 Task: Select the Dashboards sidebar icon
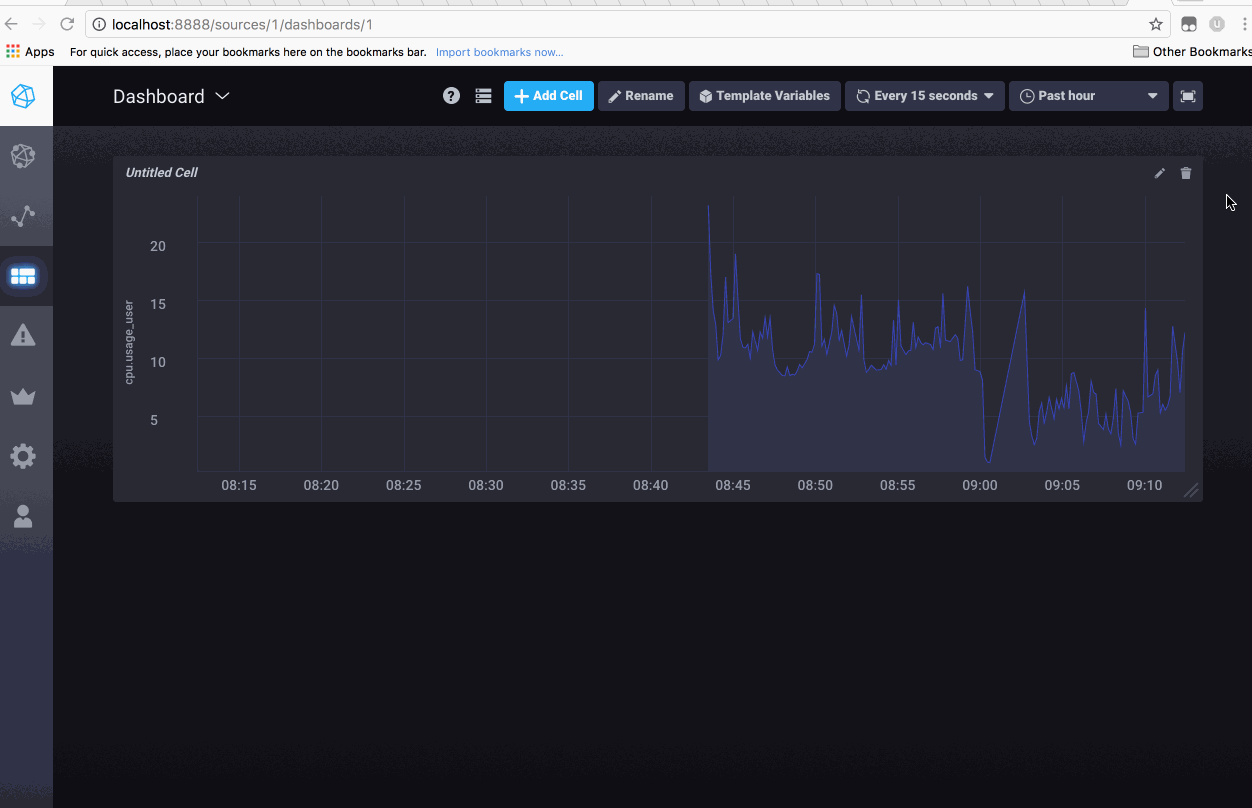26,276
